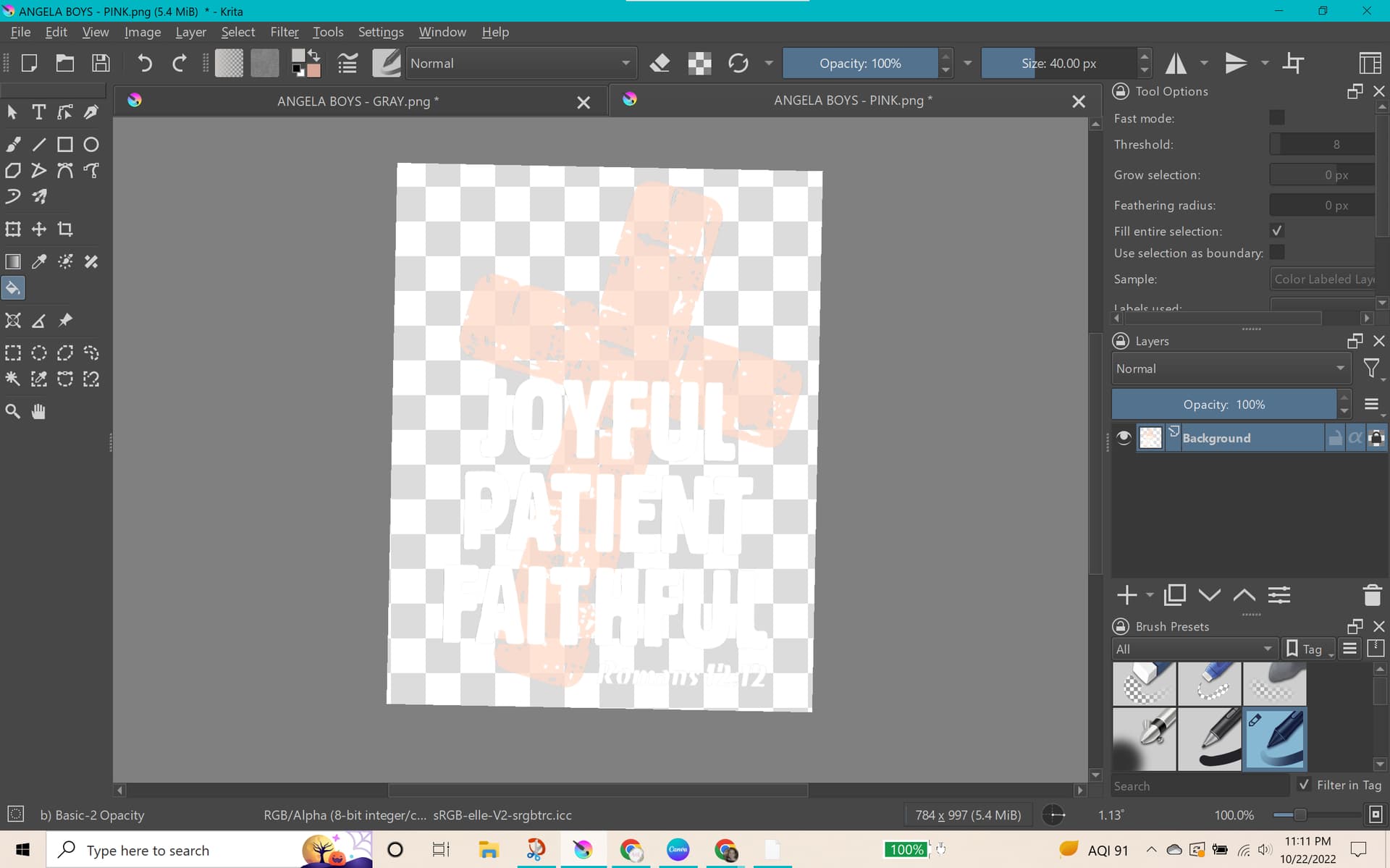This screenshot has width=1390, height=868.
Task: Select the Color Sampler eyedropper tool
Action: (39, 261)
